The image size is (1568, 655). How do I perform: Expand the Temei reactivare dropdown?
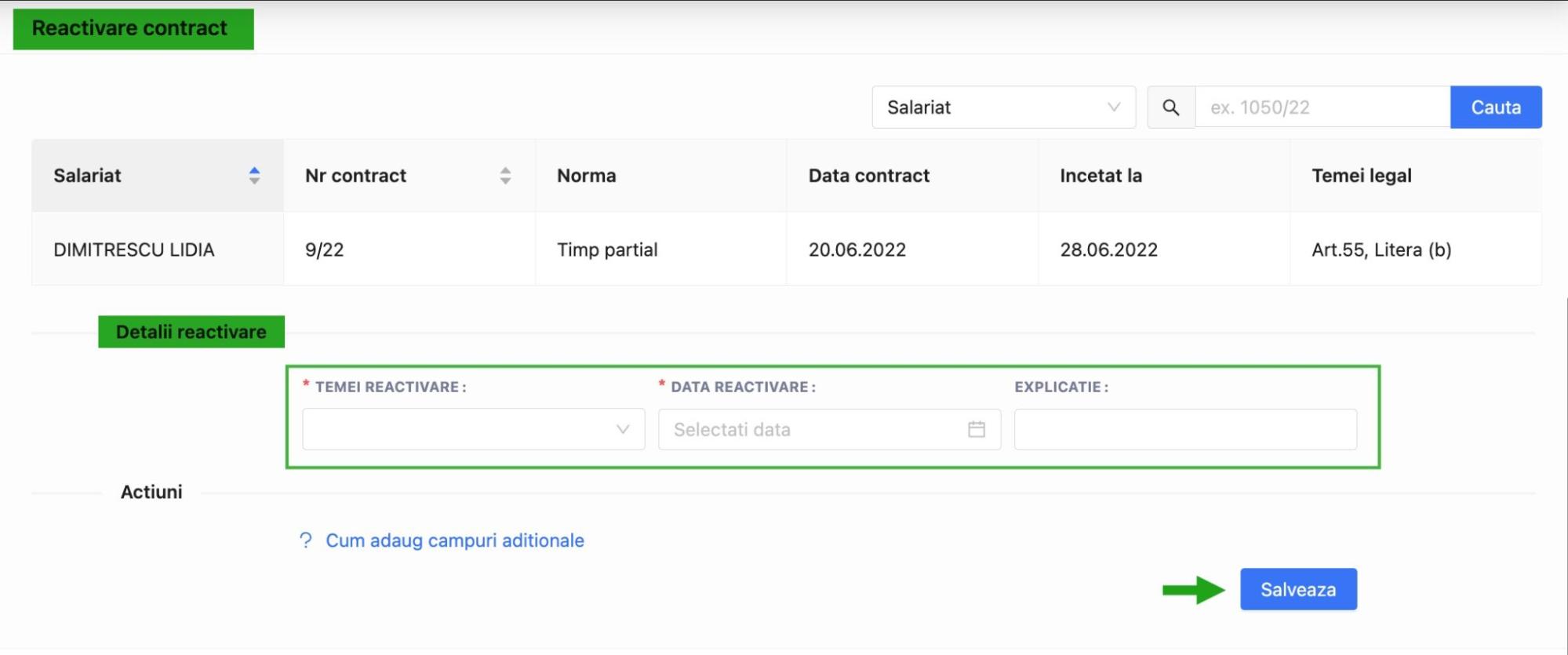tap(473, 429)
